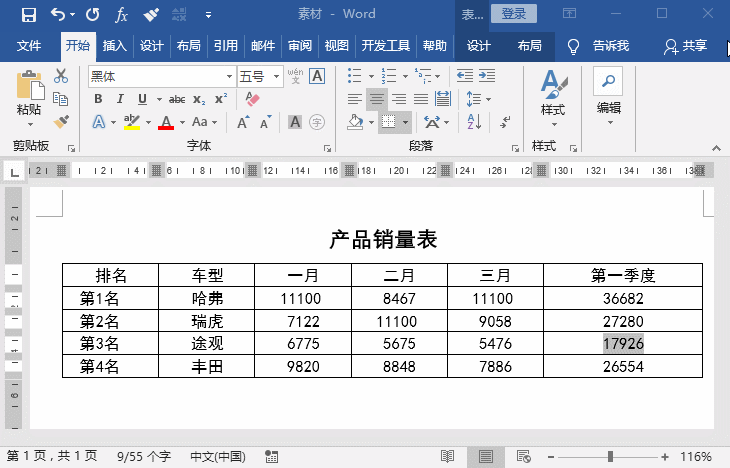Open the 审阅 ribbon tab
Viewport: 730px width, 468px height.
299,46
